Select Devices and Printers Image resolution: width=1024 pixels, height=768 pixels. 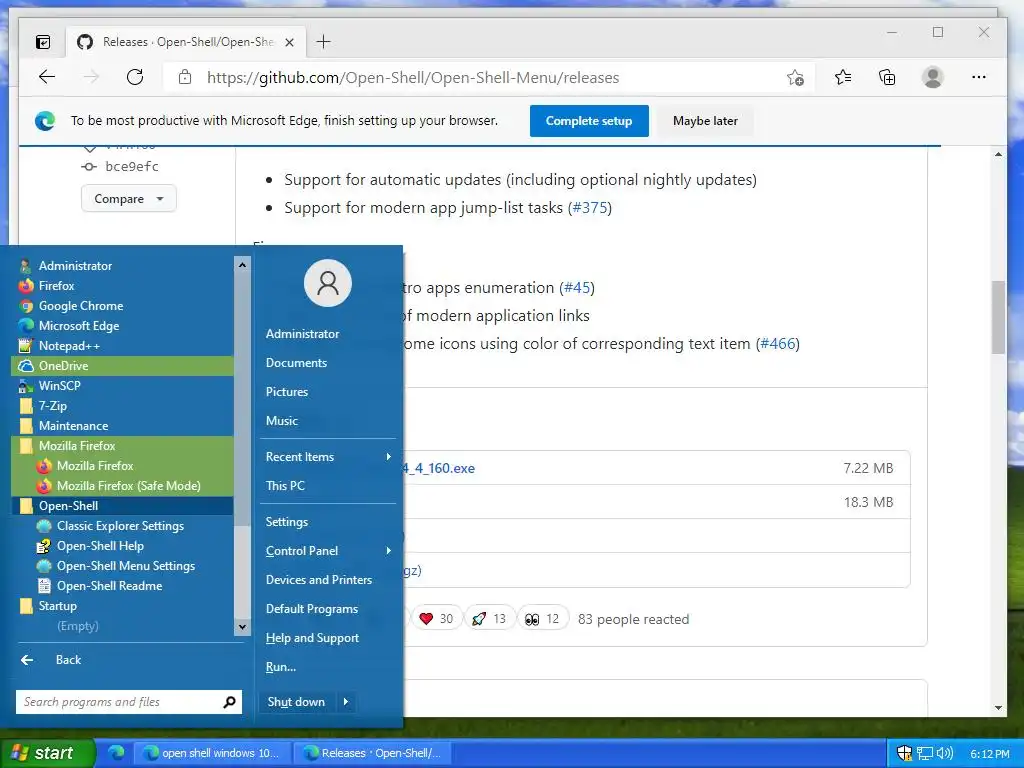328,580
